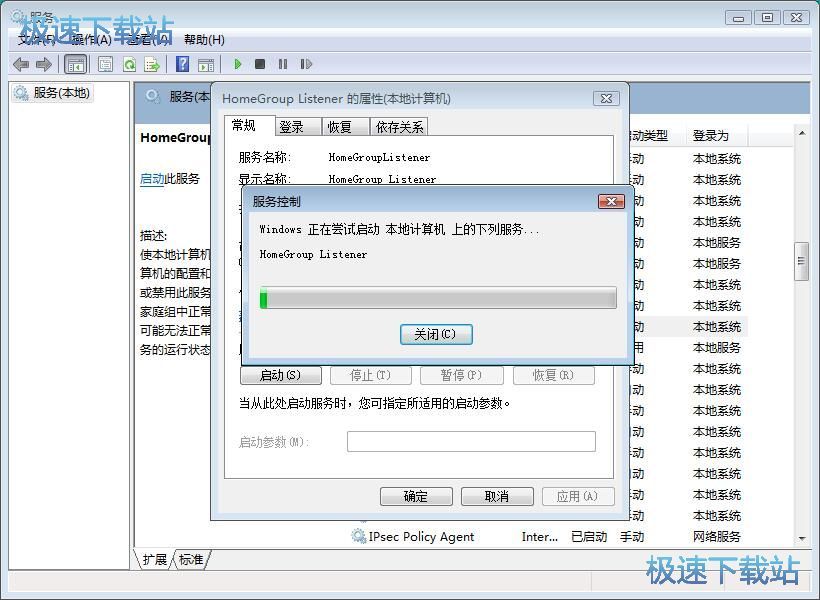
Task: Click the service start progress bar
Action: point(438,298)
